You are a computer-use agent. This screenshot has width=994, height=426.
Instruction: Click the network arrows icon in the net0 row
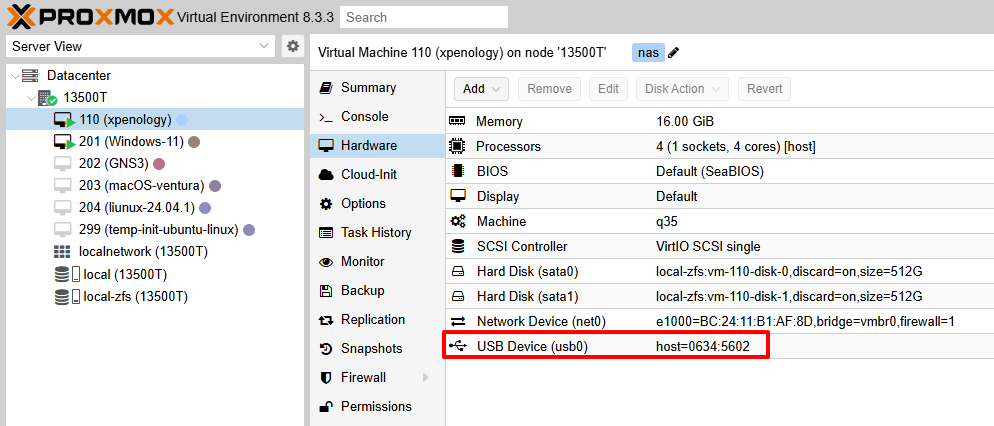coord(457,321)
